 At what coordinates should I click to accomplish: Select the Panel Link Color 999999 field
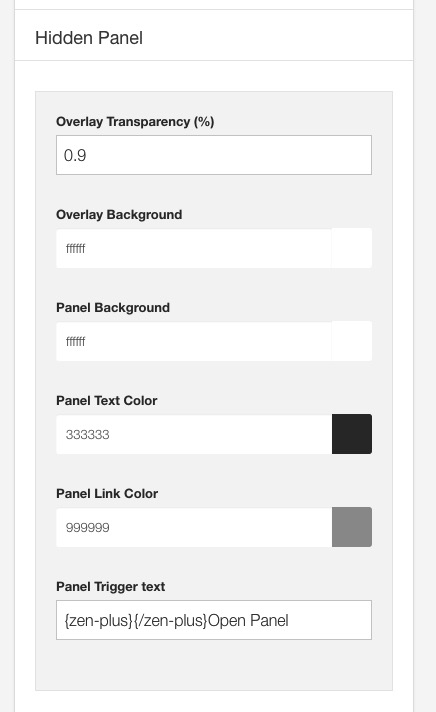coord(194,527)
